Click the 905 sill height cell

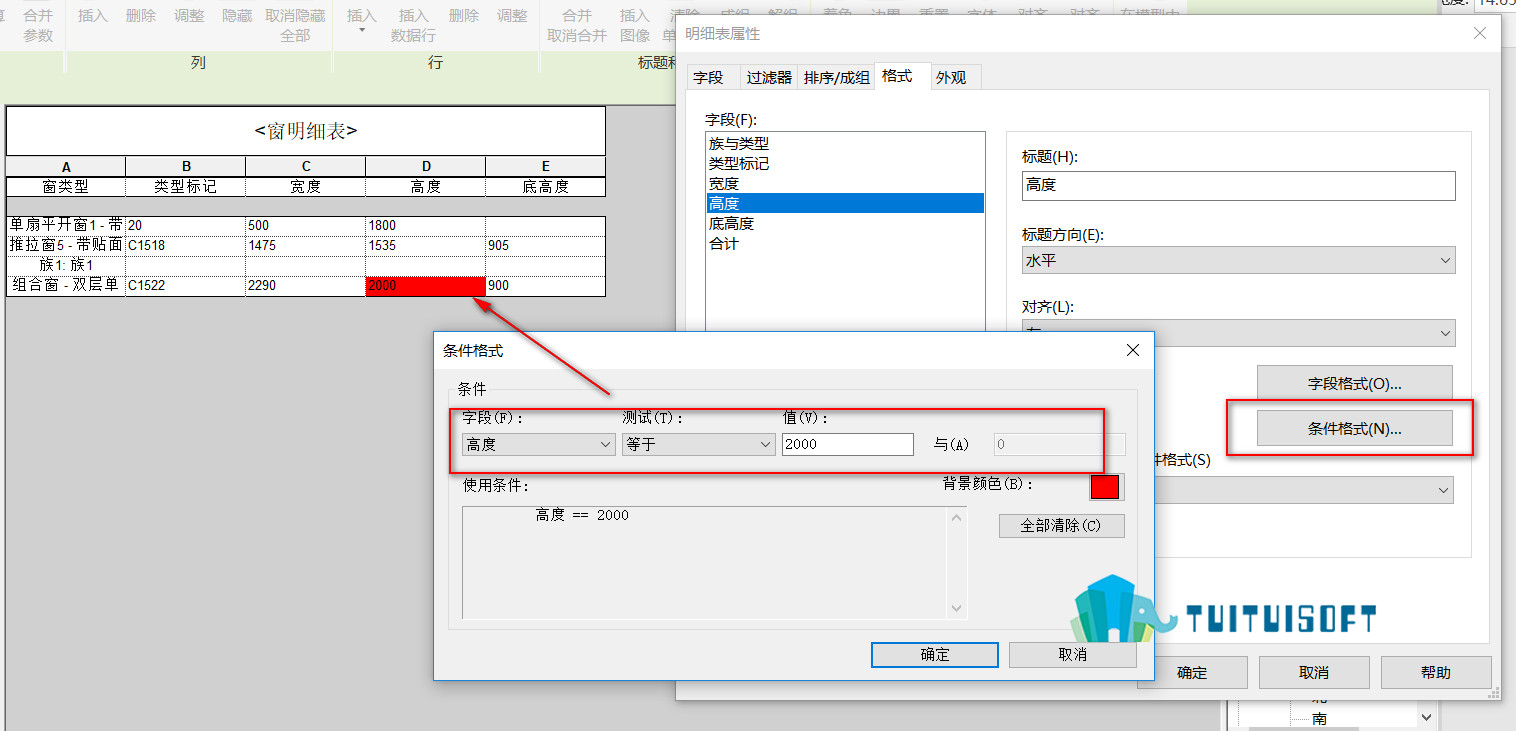546,246
